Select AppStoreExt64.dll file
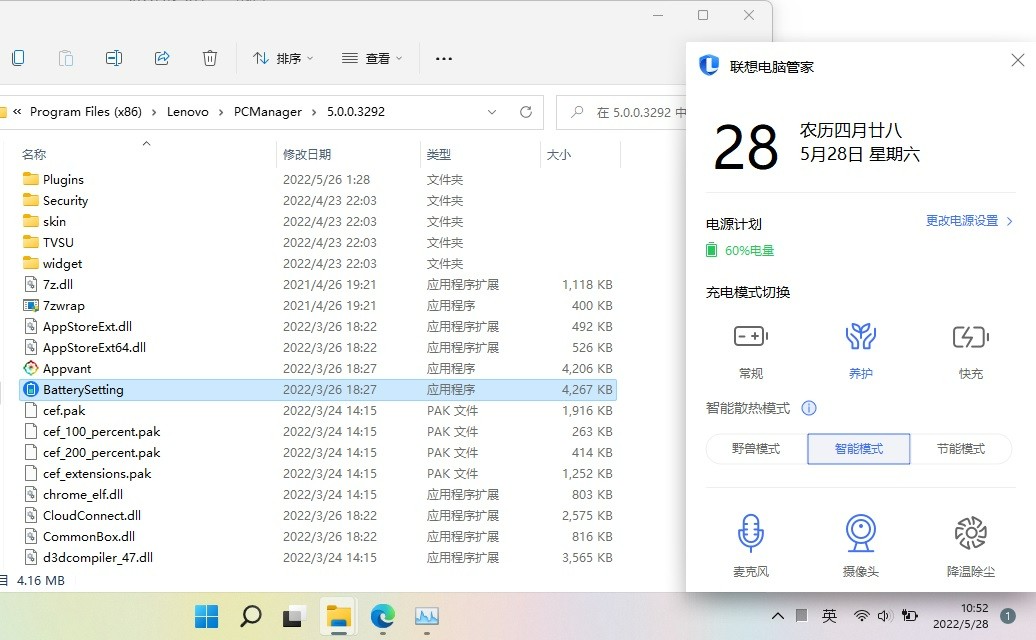This screenshot has height=640, width=1036. 94,347
